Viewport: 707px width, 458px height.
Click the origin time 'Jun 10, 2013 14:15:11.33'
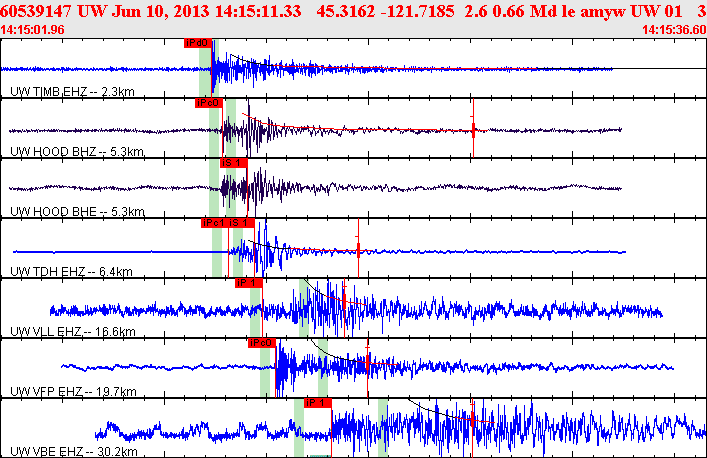[207, 11]
